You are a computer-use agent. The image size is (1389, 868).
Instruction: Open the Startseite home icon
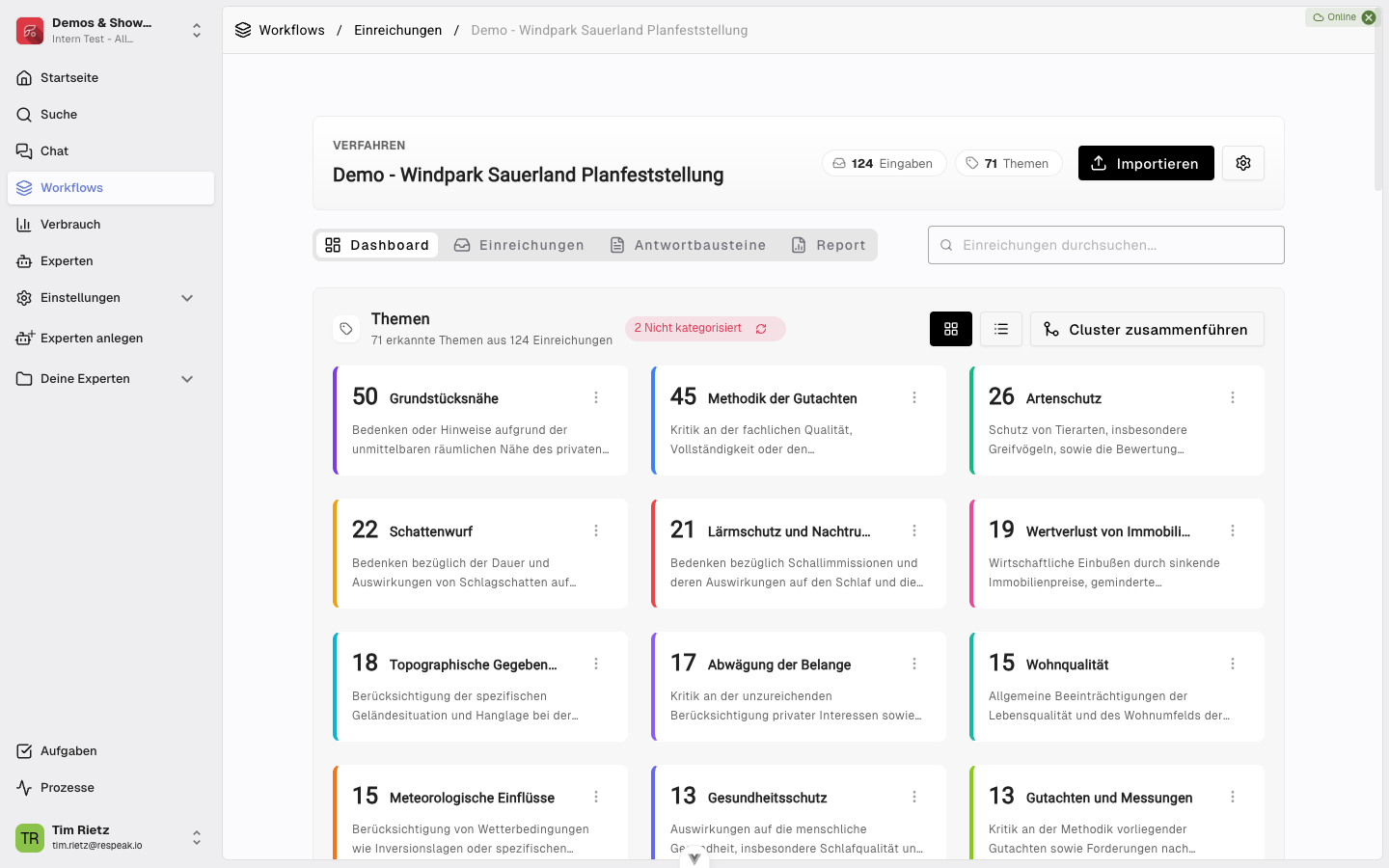[24, 78]
